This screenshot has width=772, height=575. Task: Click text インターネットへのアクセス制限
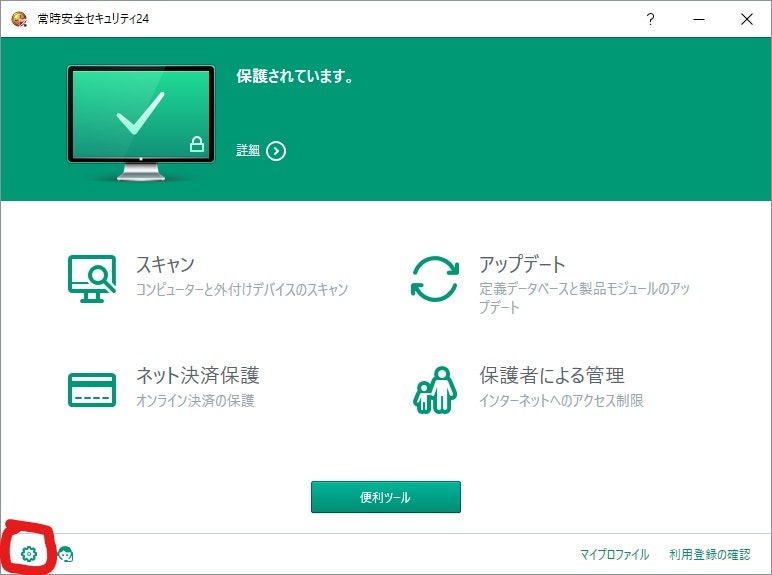(561, 400)
